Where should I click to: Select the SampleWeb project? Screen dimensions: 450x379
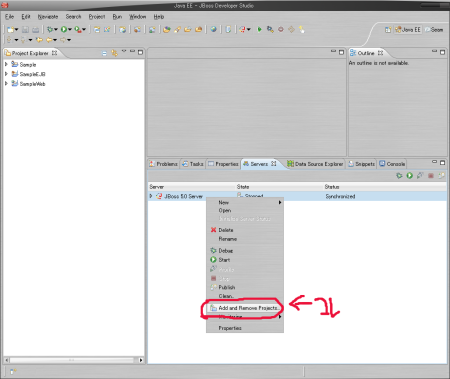click(x=32, y=84)
